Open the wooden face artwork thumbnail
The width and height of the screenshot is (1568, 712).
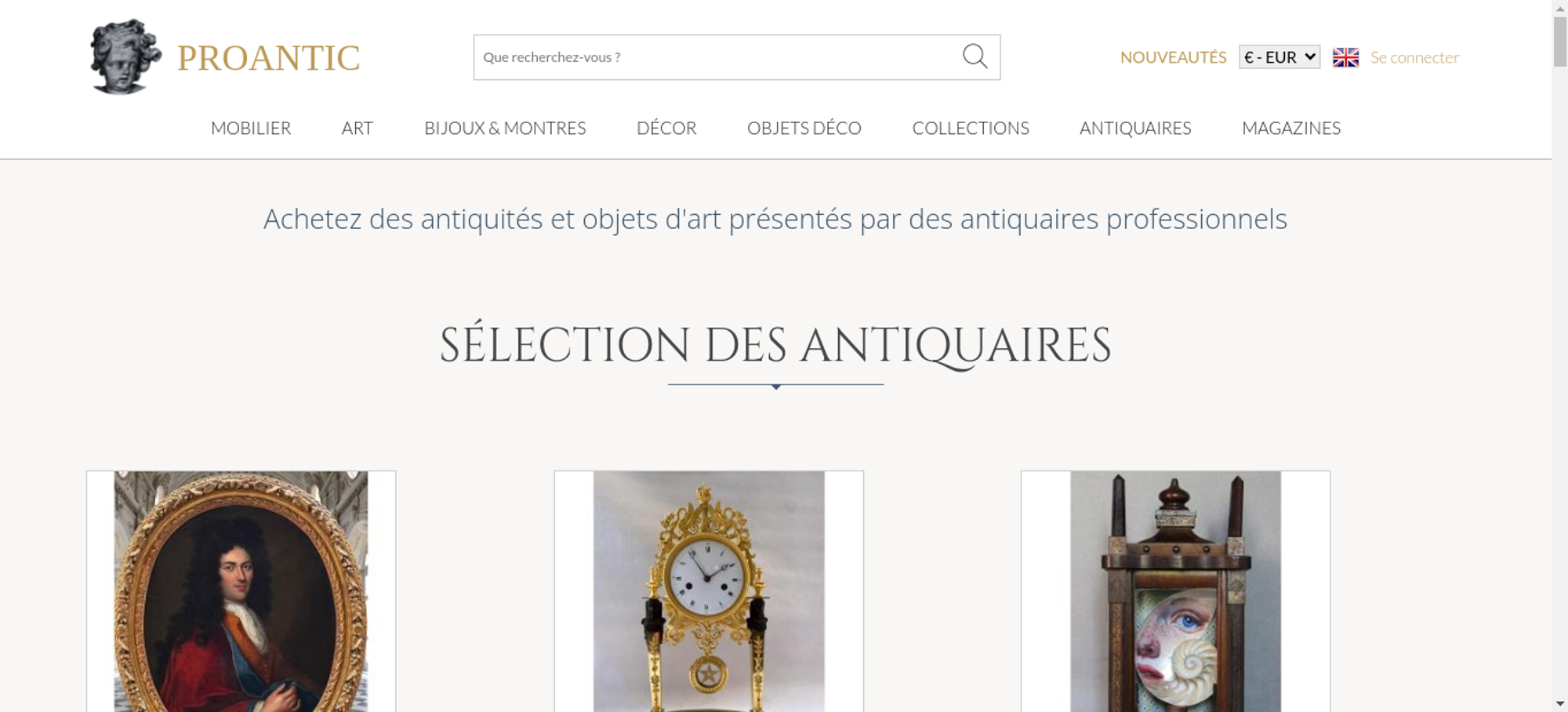[x=1175, y=591]
